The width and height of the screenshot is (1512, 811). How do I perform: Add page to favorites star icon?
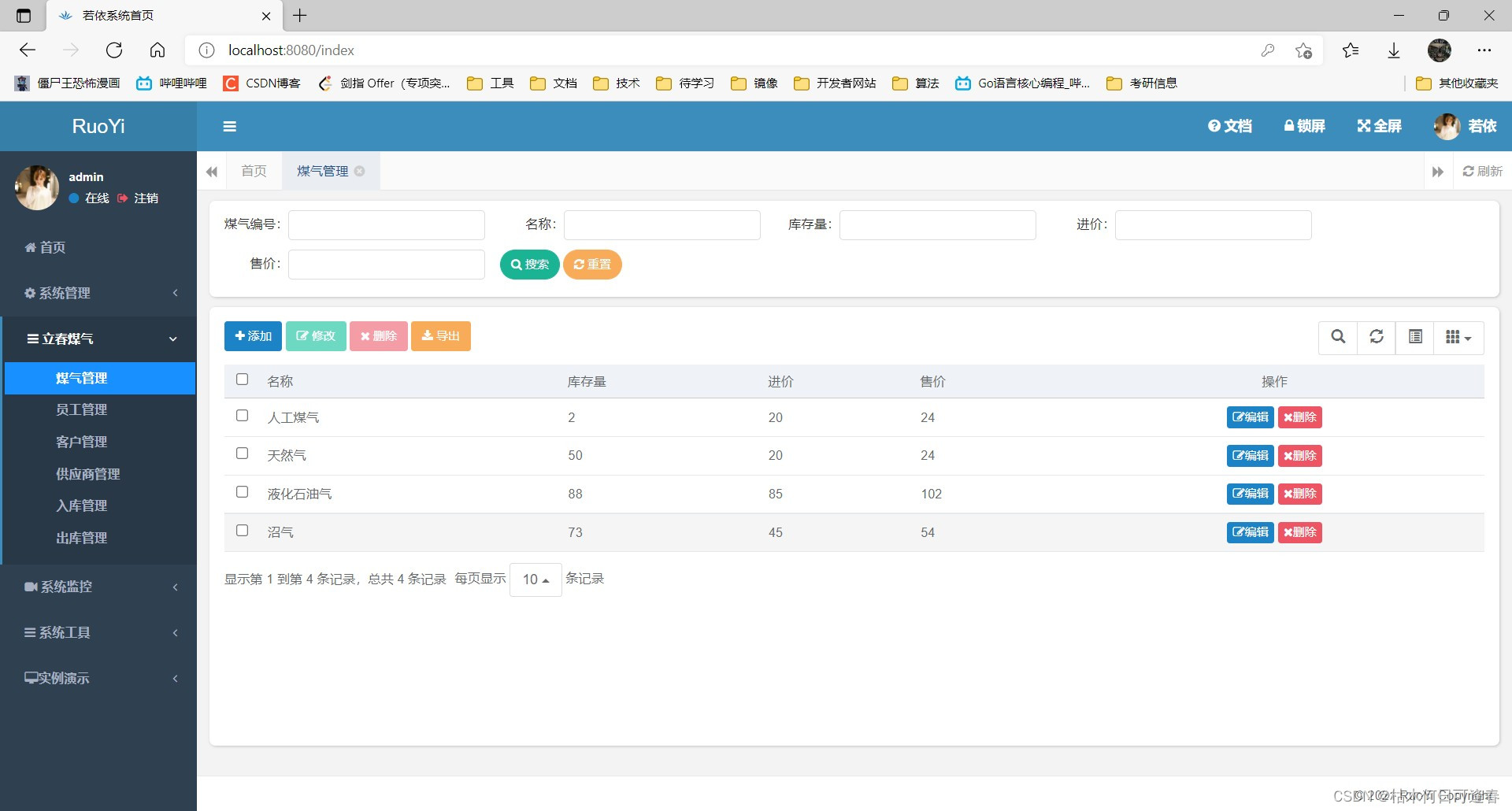point(1303,50)
